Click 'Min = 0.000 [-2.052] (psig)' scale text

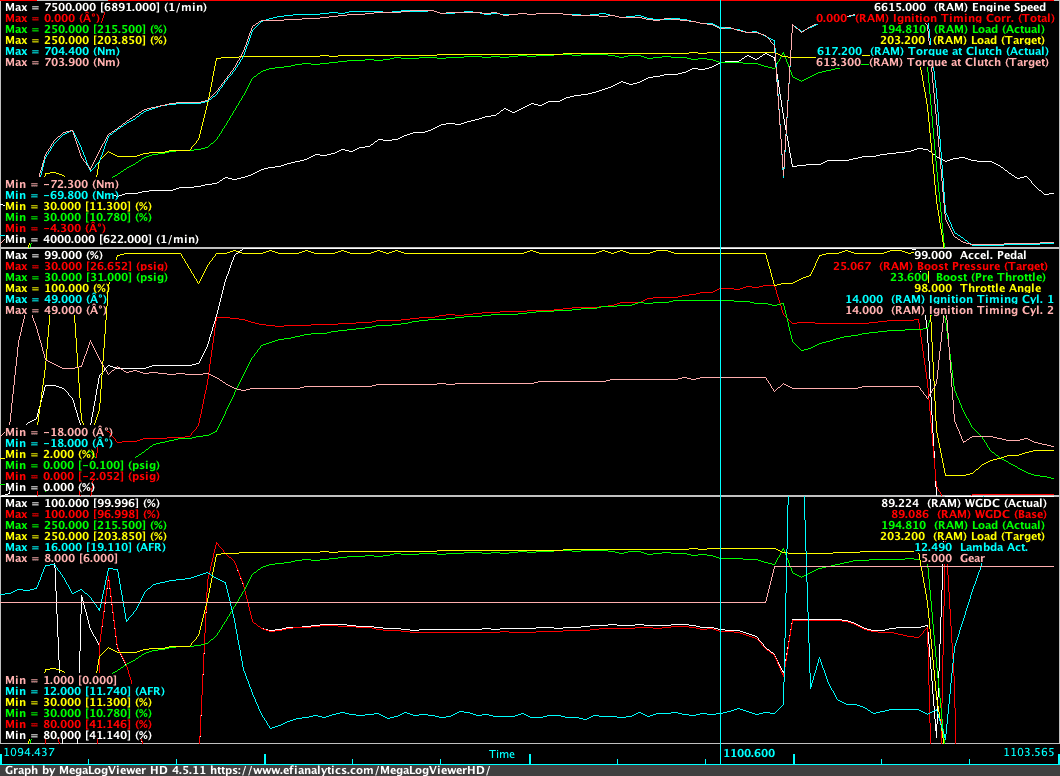pyautogui.click(x=82, y=477)
